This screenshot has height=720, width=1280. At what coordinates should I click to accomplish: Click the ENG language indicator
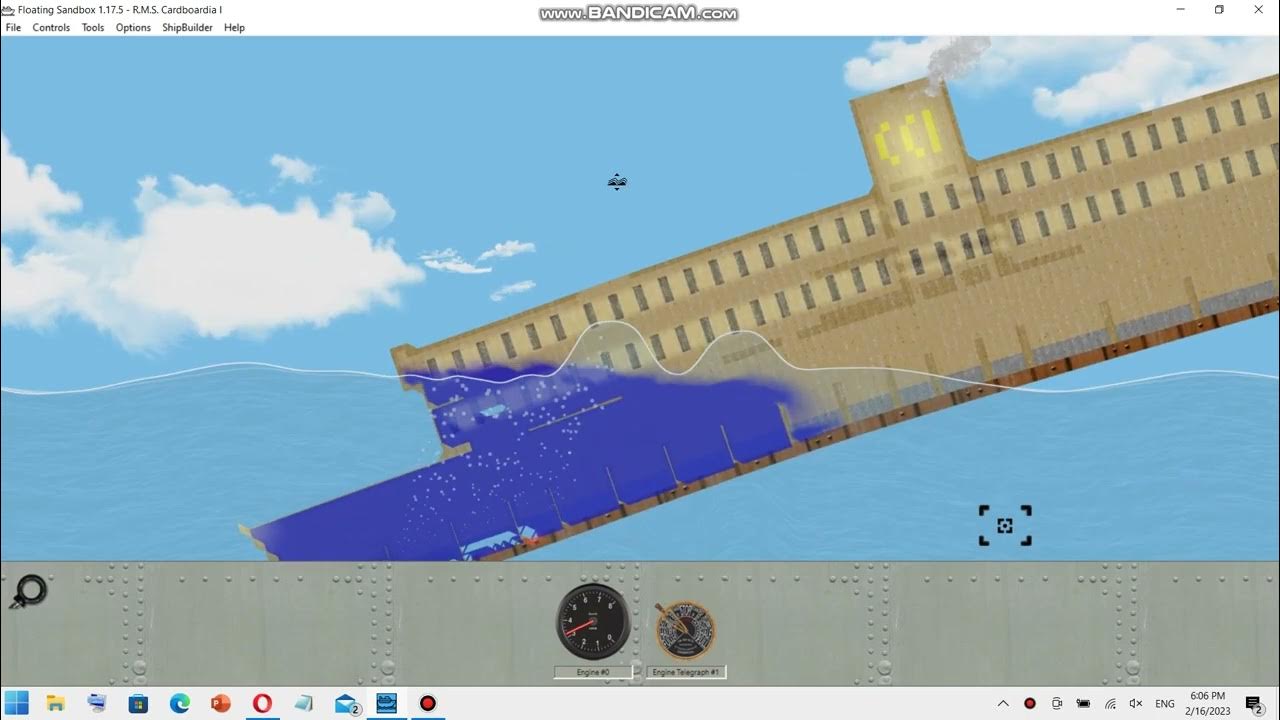1165,704
